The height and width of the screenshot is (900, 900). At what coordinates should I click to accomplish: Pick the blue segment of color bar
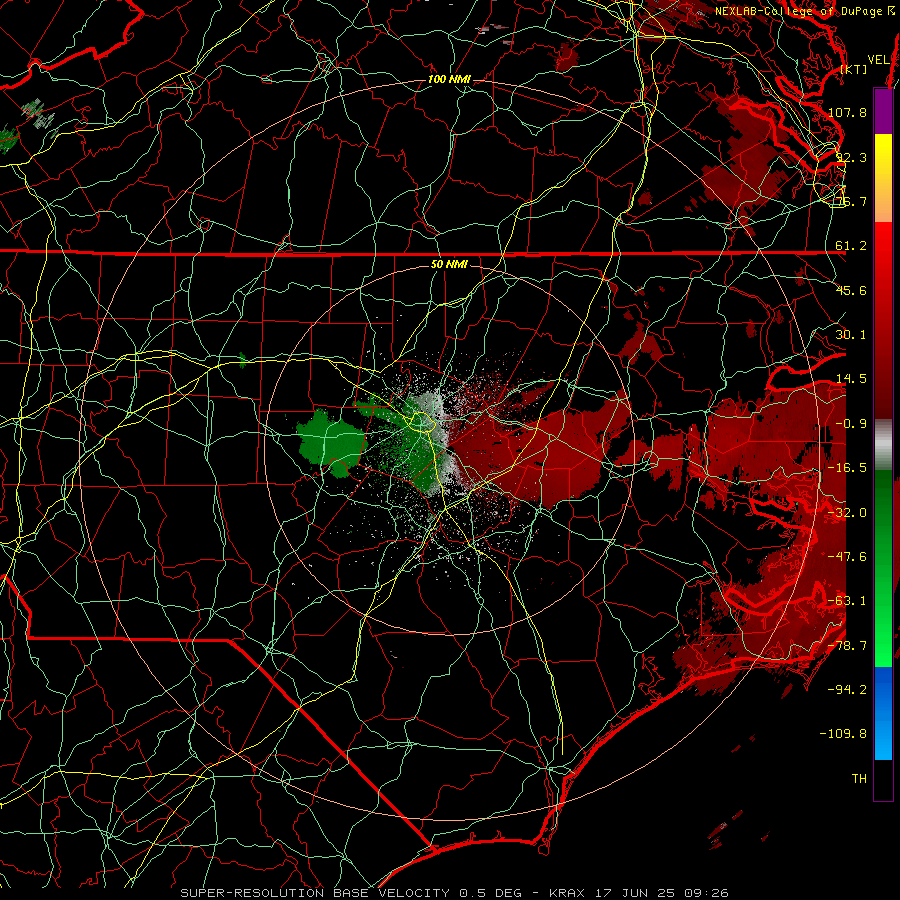click(883, 713)
